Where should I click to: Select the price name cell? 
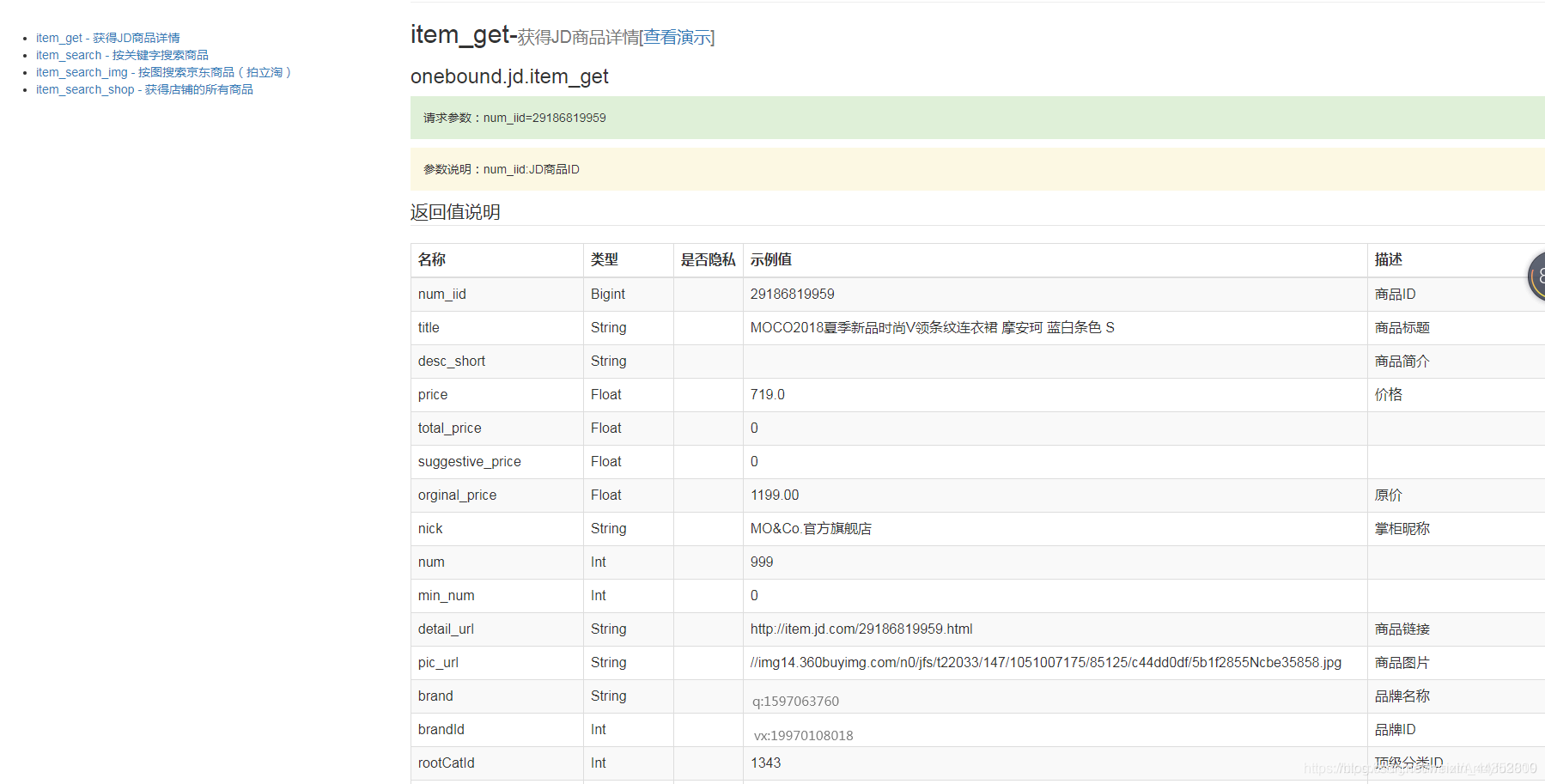coord(497,395)
